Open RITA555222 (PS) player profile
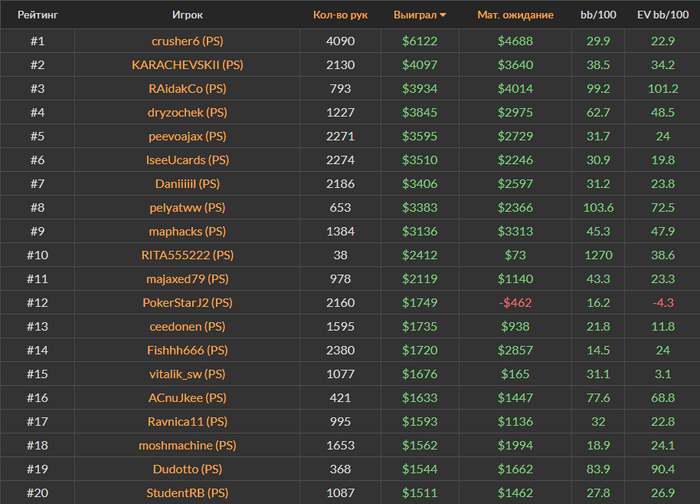 tap(187, 256)
